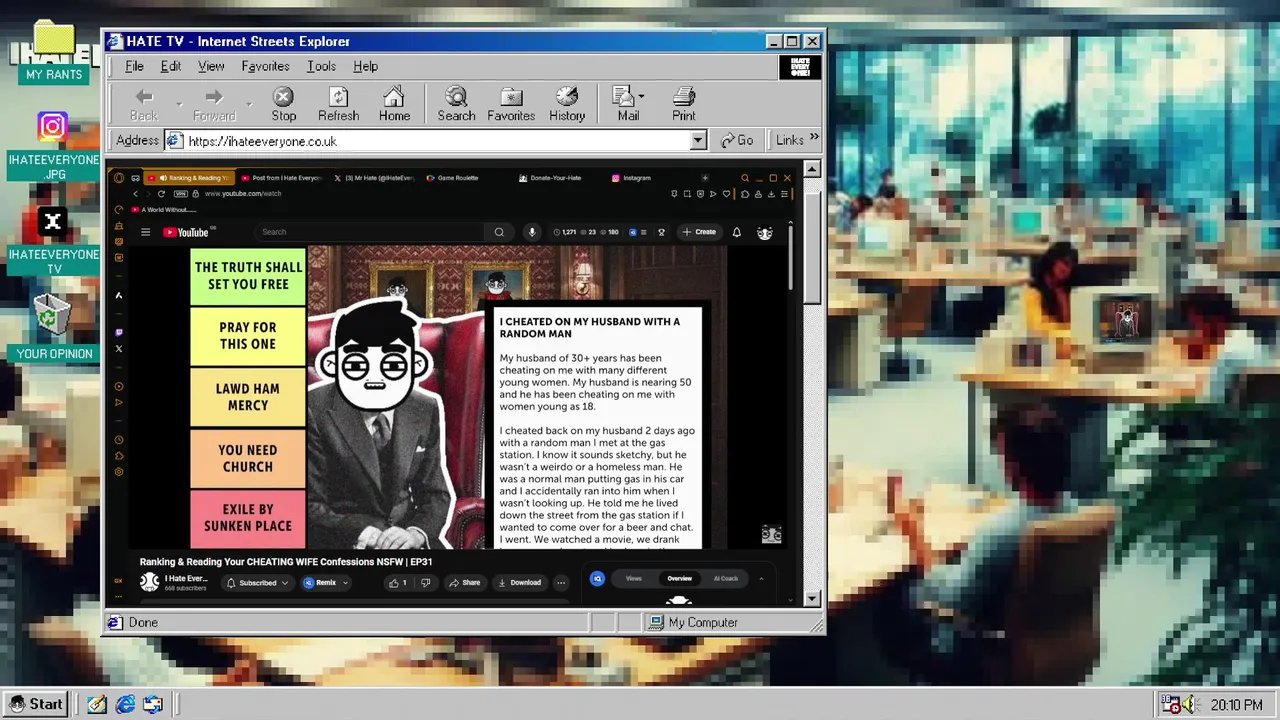Image resolution: width=1280 pixels, height=720 pixels.
Task: Open the Tools menu
Action: [321, 66]
